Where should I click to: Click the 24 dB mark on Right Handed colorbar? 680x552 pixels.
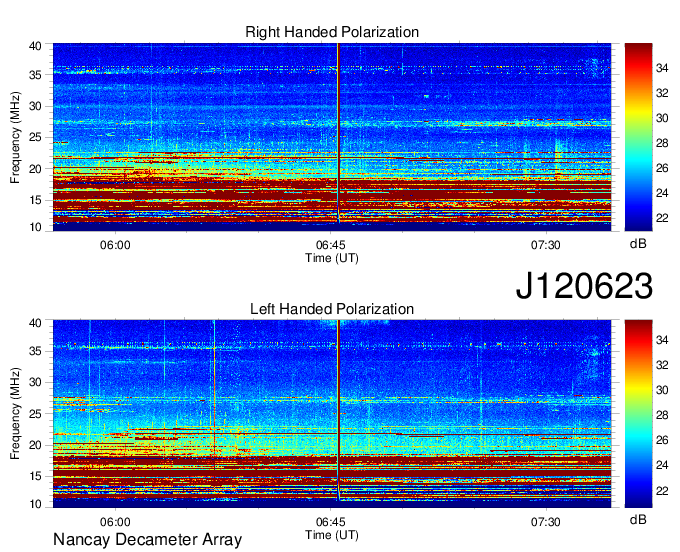(x=662, y=193)
